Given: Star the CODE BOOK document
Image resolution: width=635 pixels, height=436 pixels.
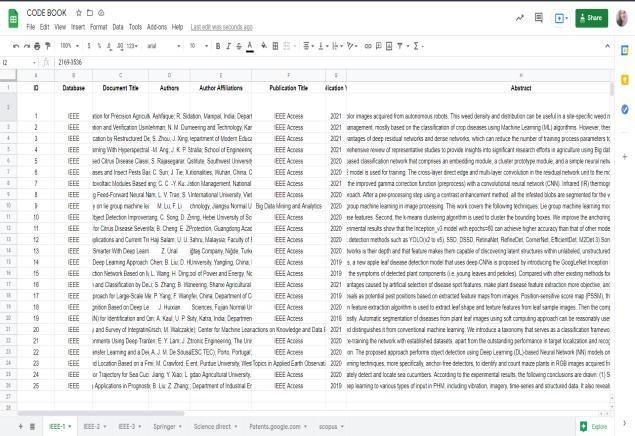Looking at the screenshot, I should point(79,13).
